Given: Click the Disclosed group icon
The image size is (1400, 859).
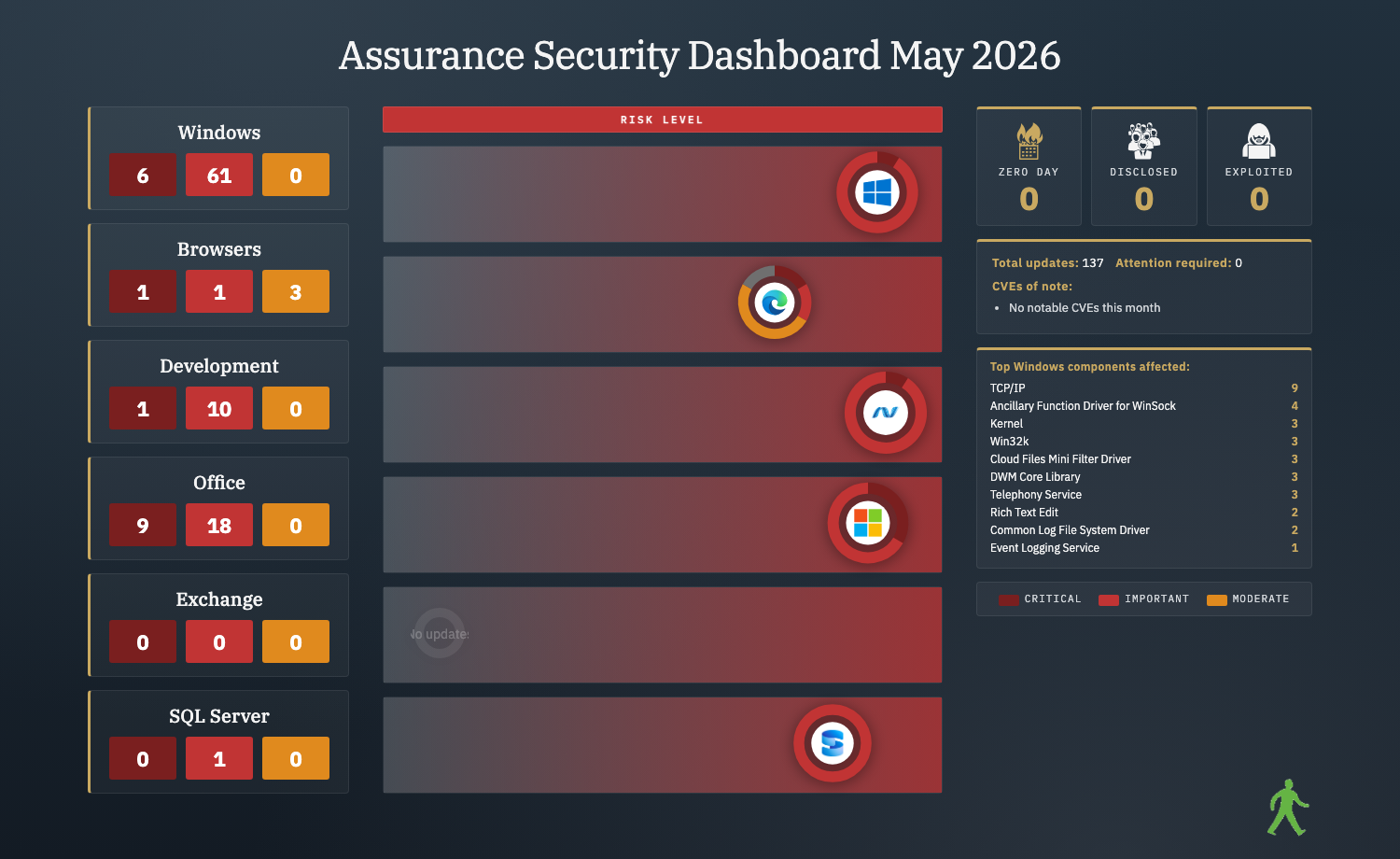Looking at the screenshot, I should coord(1143,142).
